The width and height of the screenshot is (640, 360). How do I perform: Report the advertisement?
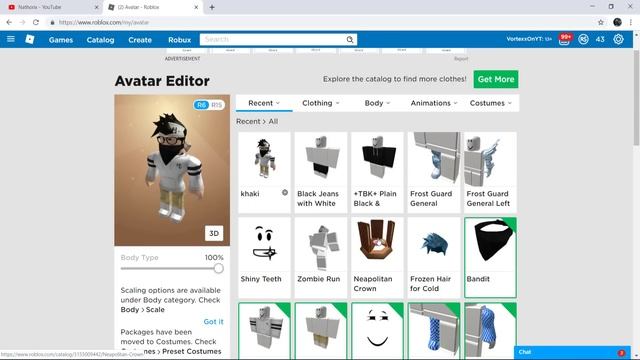click(x=461, y=59)
